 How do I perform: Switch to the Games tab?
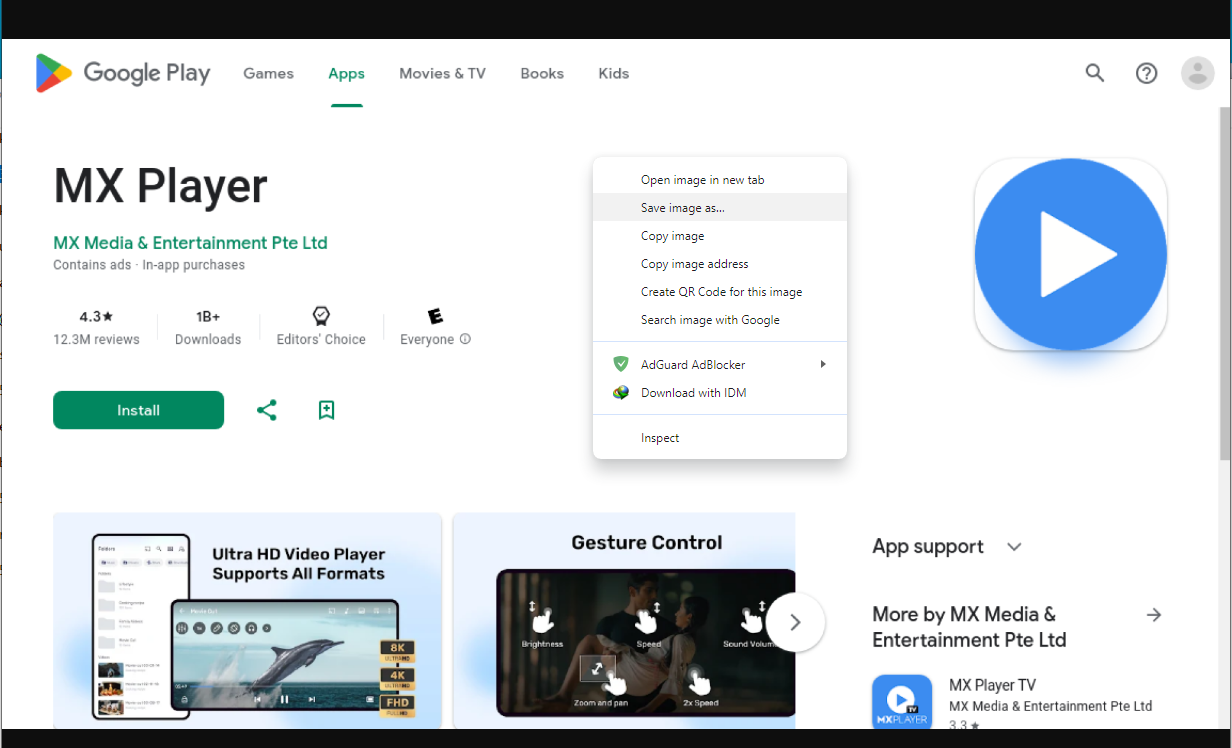click(269, 73)
